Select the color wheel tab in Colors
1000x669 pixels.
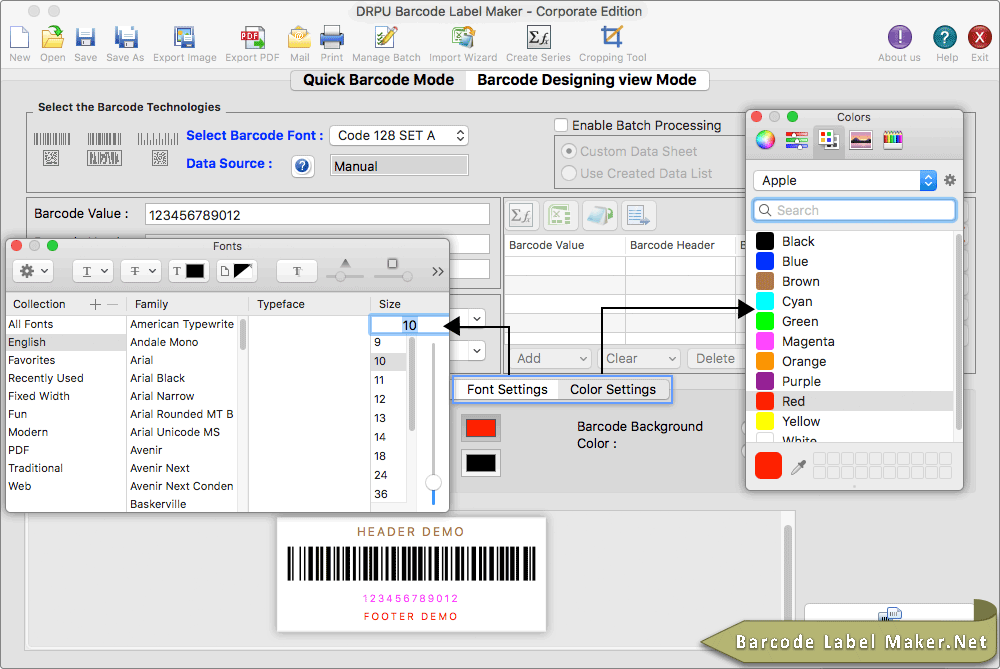pyautogui.click(x=765, y=140)
